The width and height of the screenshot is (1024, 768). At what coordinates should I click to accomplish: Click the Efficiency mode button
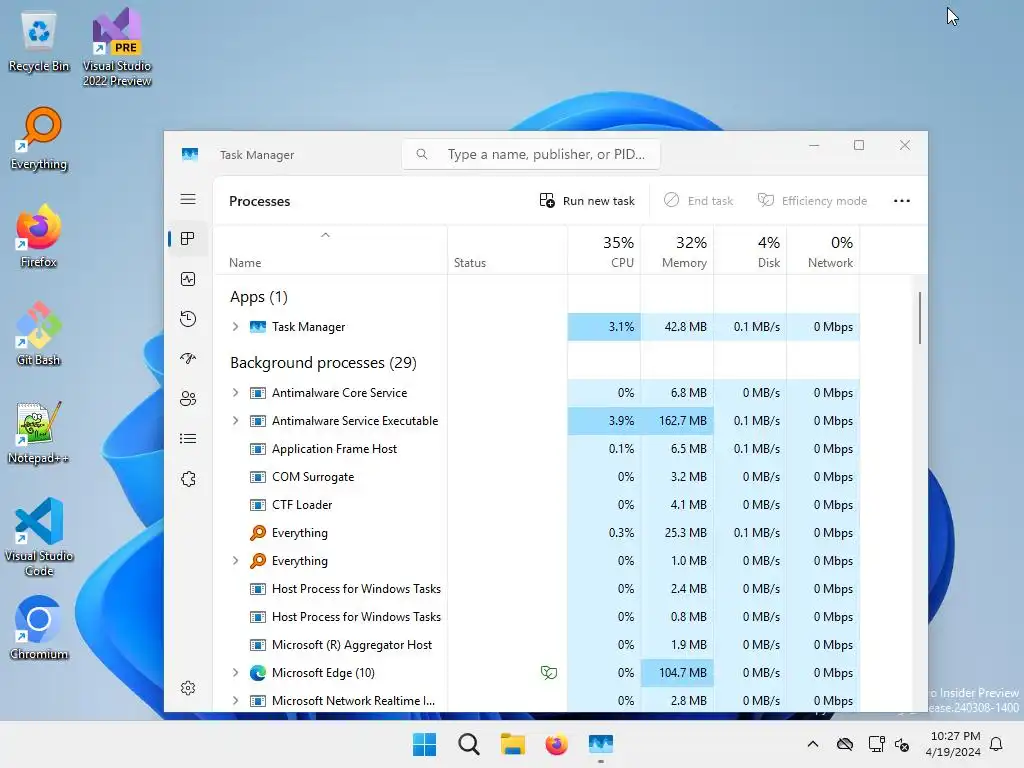pos(812,201)
